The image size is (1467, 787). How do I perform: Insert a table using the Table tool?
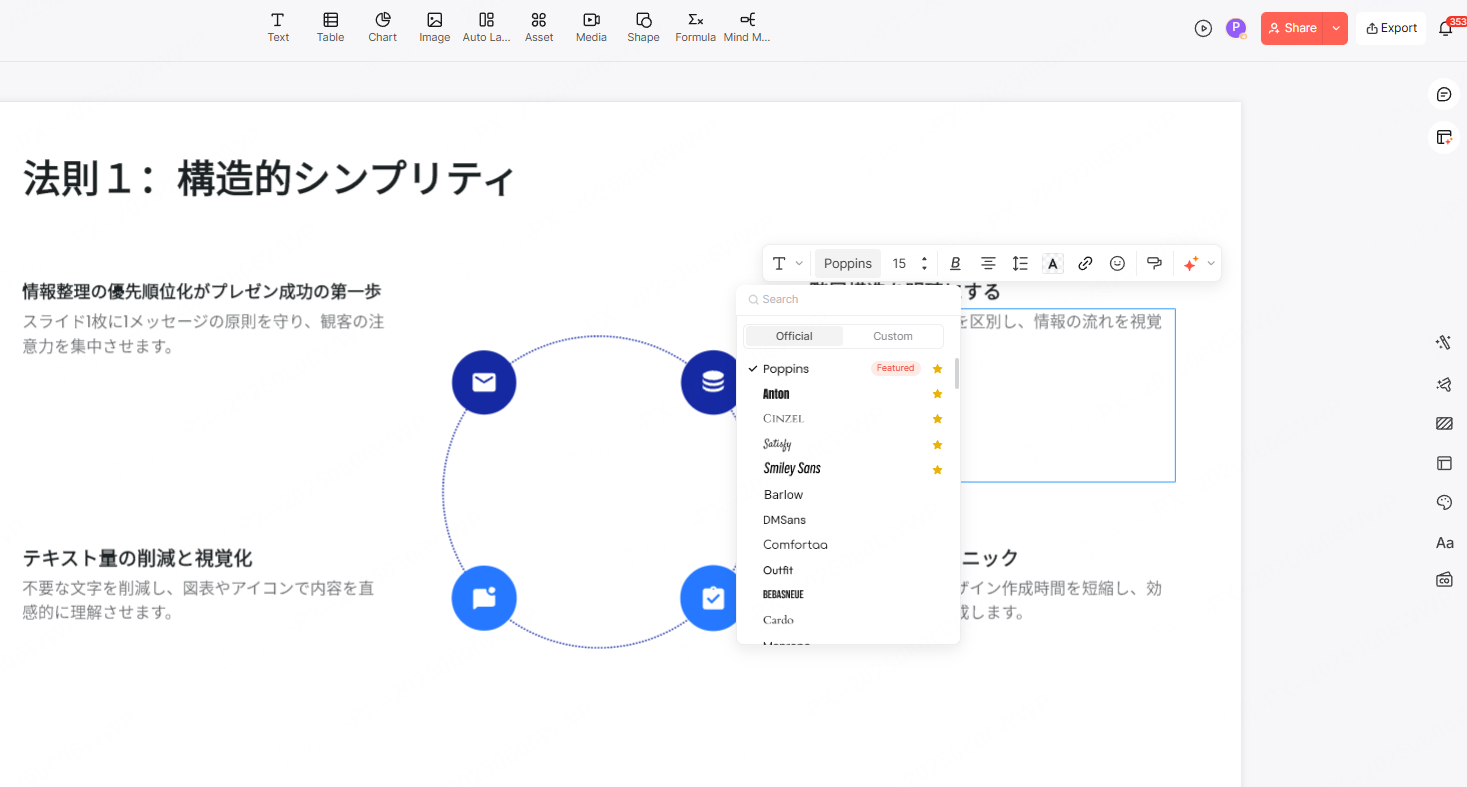tap(330, 27)
